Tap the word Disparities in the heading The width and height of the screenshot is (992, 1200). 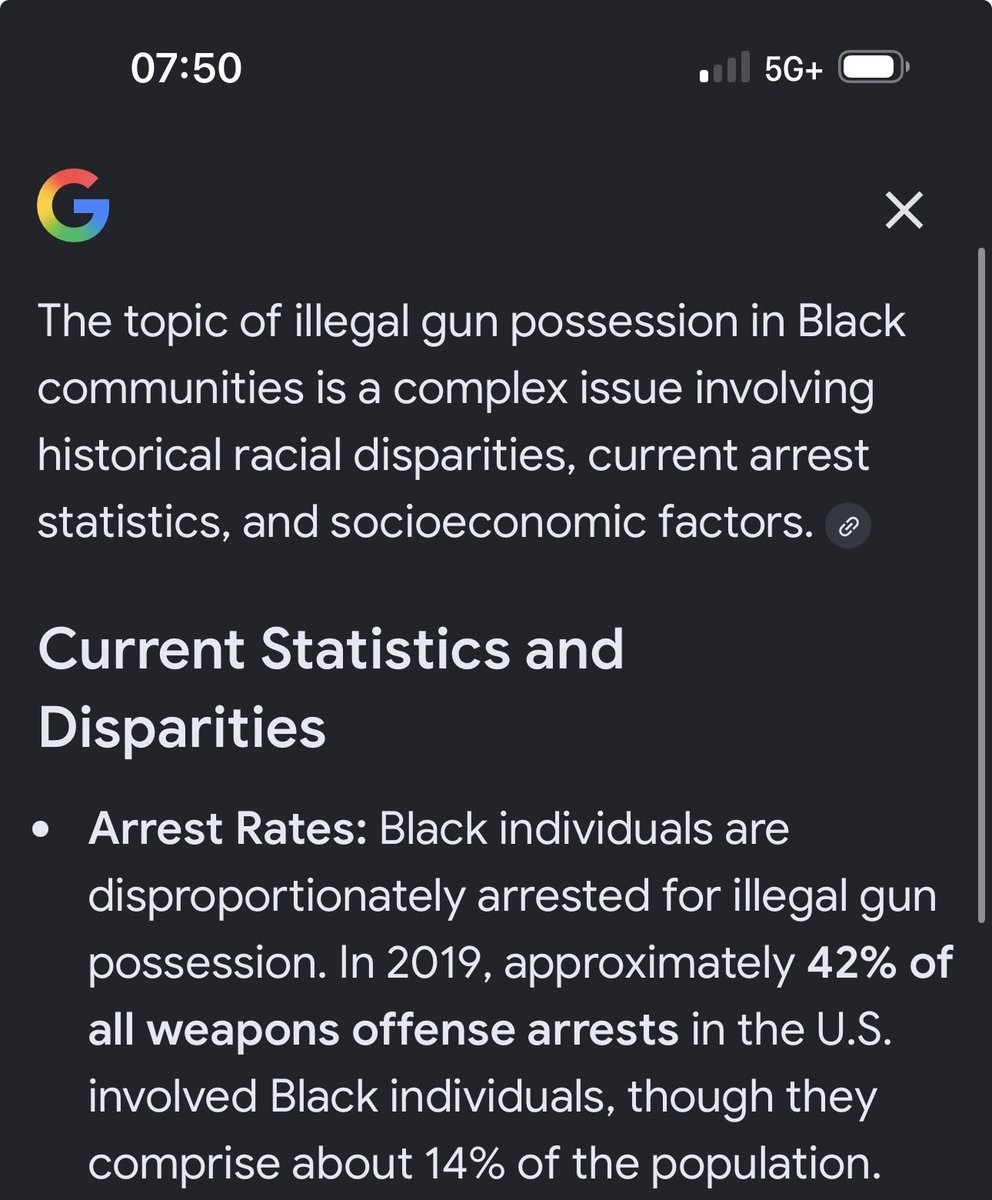point(182,727)
